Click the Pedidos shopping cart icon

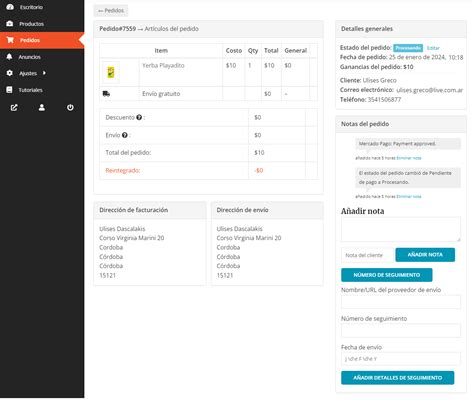point(10,40)
